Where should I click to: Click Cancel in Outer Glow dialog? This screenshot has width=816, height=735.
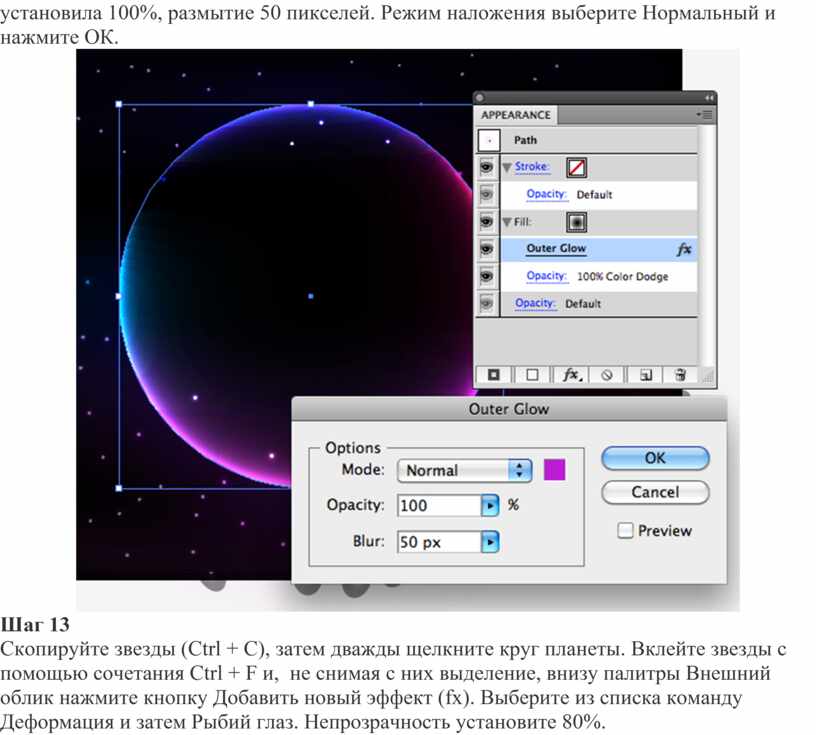[x=655, y=492]
